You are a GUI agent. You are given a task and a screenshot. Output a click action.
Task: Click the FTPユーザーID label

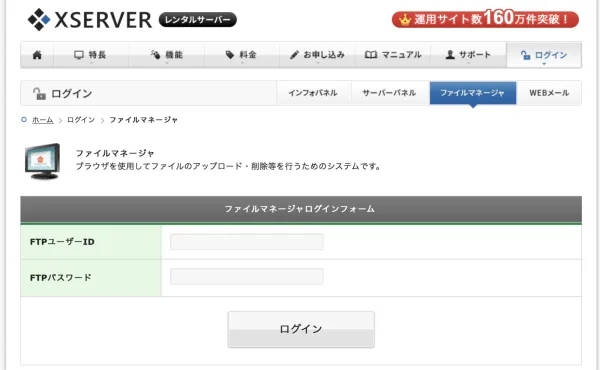62,242
